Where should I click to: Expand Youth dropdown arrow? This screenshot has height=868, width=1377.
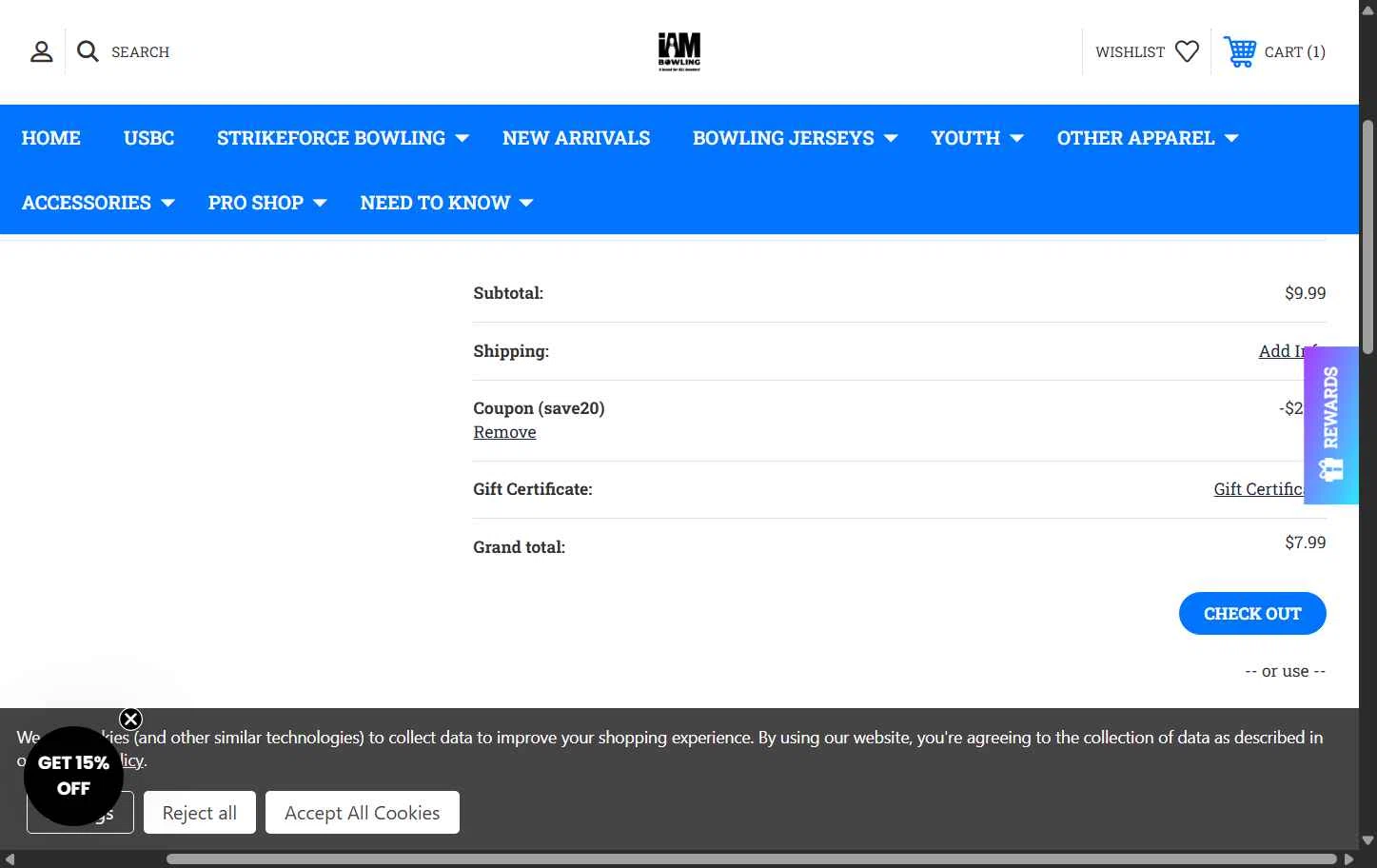click(x=1016, y=139)
